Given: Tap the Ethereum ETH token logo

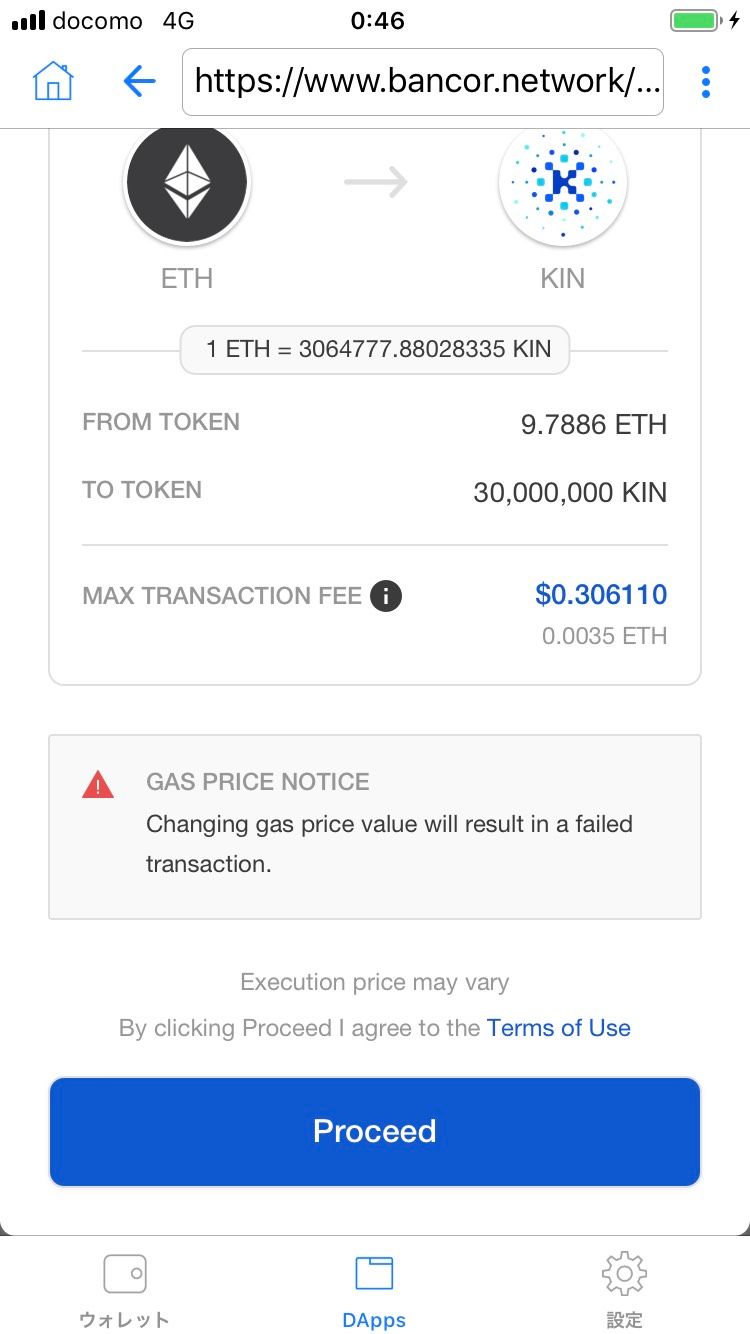Looking at the screenshot, I should pos(187,182).
